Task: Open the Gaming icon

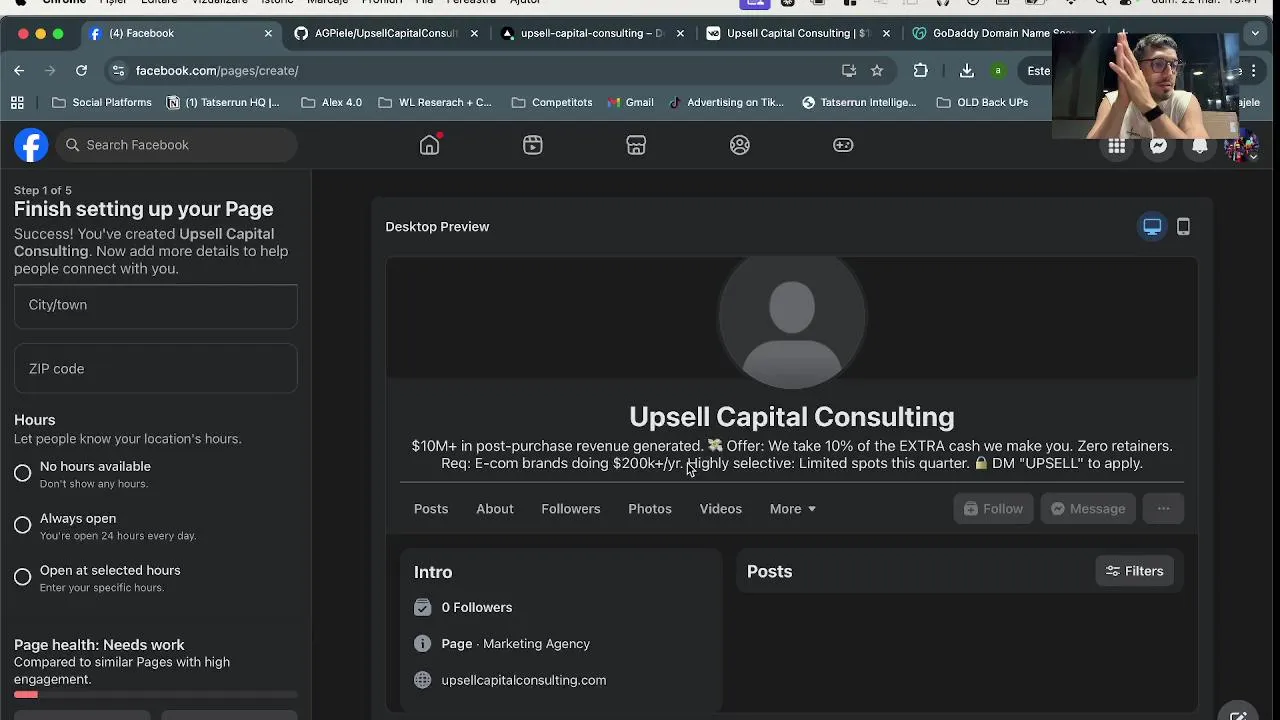Action: [843, 145]
